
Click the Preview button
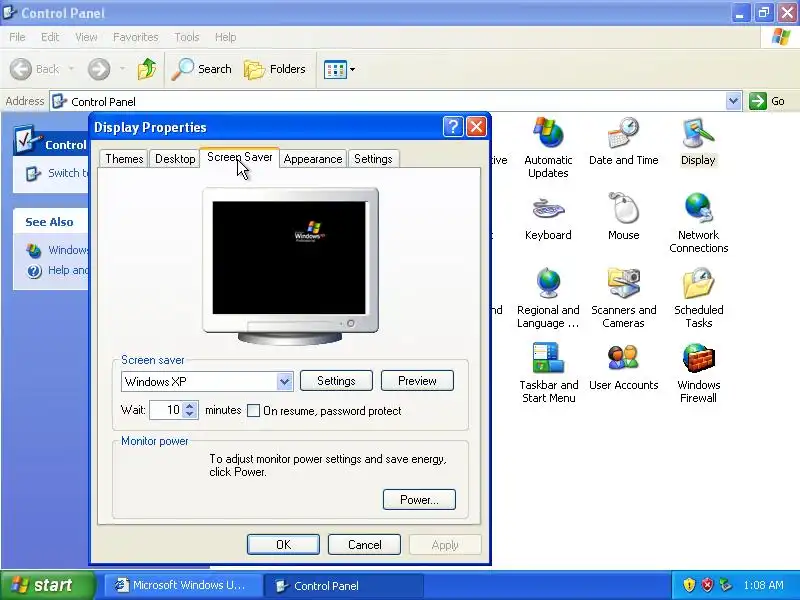pos(417,381)
